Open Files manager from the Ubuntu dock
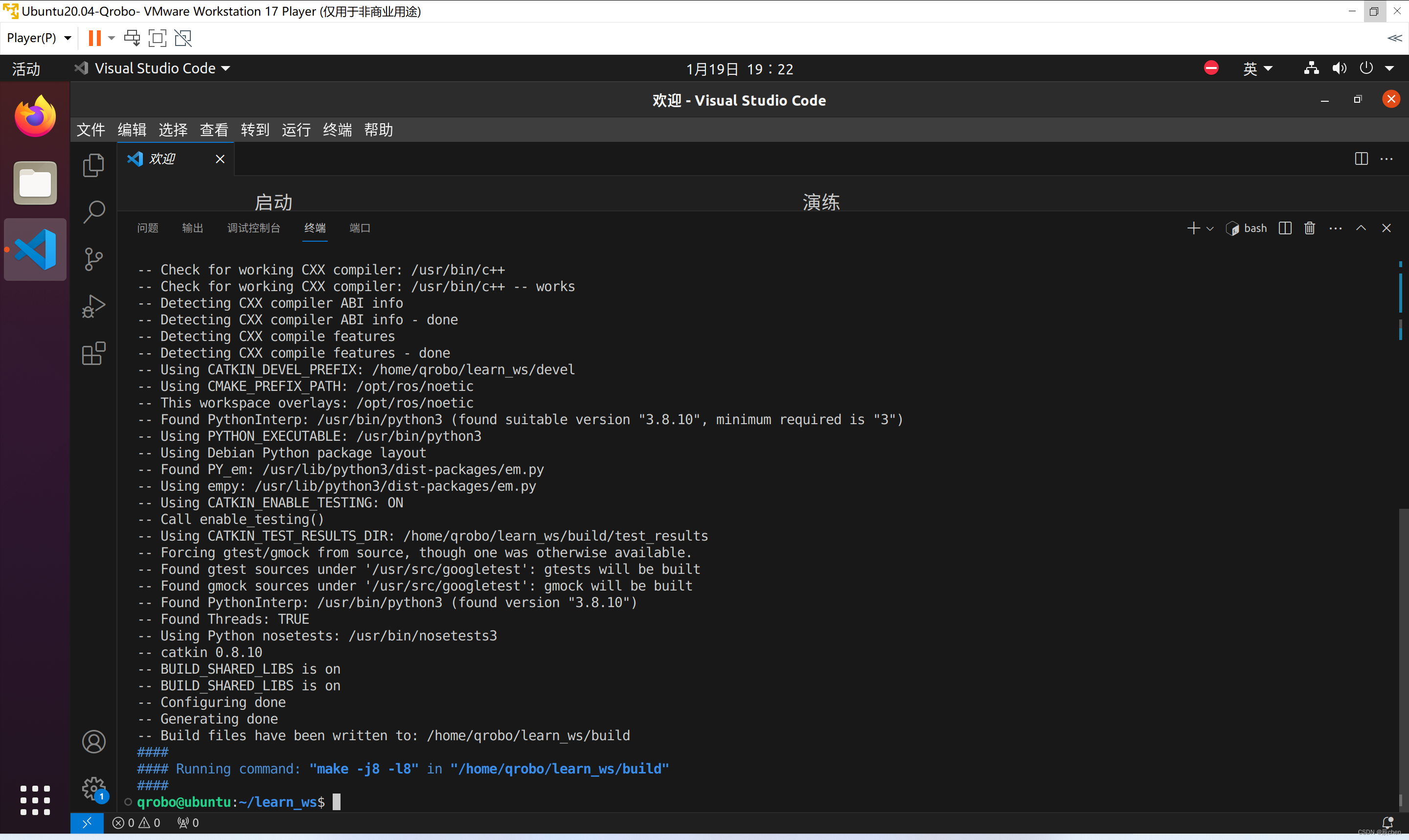 (x=35, y=183)
